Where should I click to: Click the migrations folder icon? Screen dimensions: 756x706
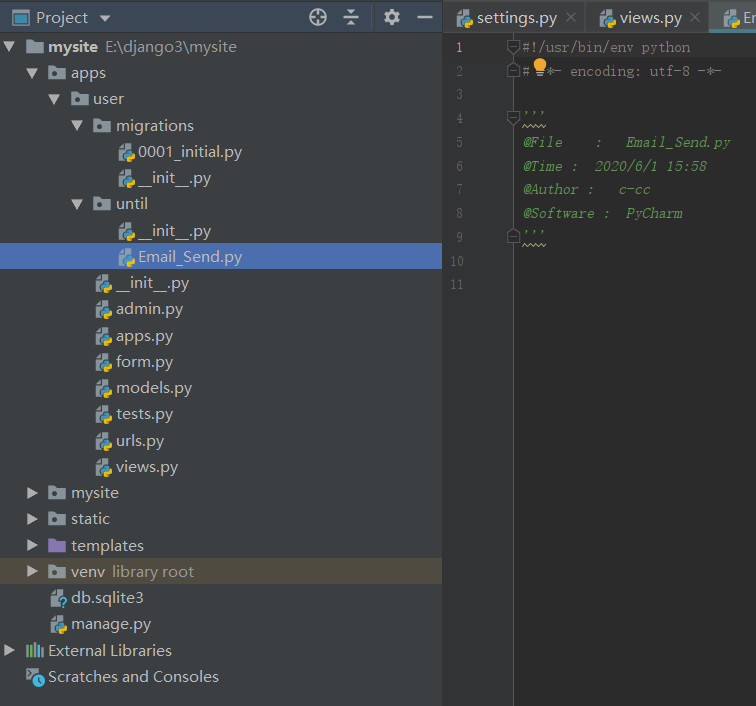click(x=102, y=125)
